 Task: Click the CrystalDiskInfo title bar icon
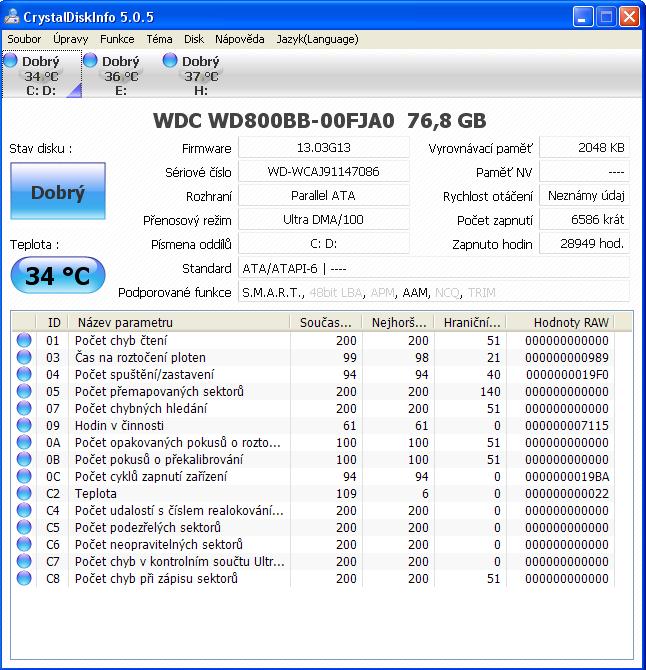tap(12, 16)
